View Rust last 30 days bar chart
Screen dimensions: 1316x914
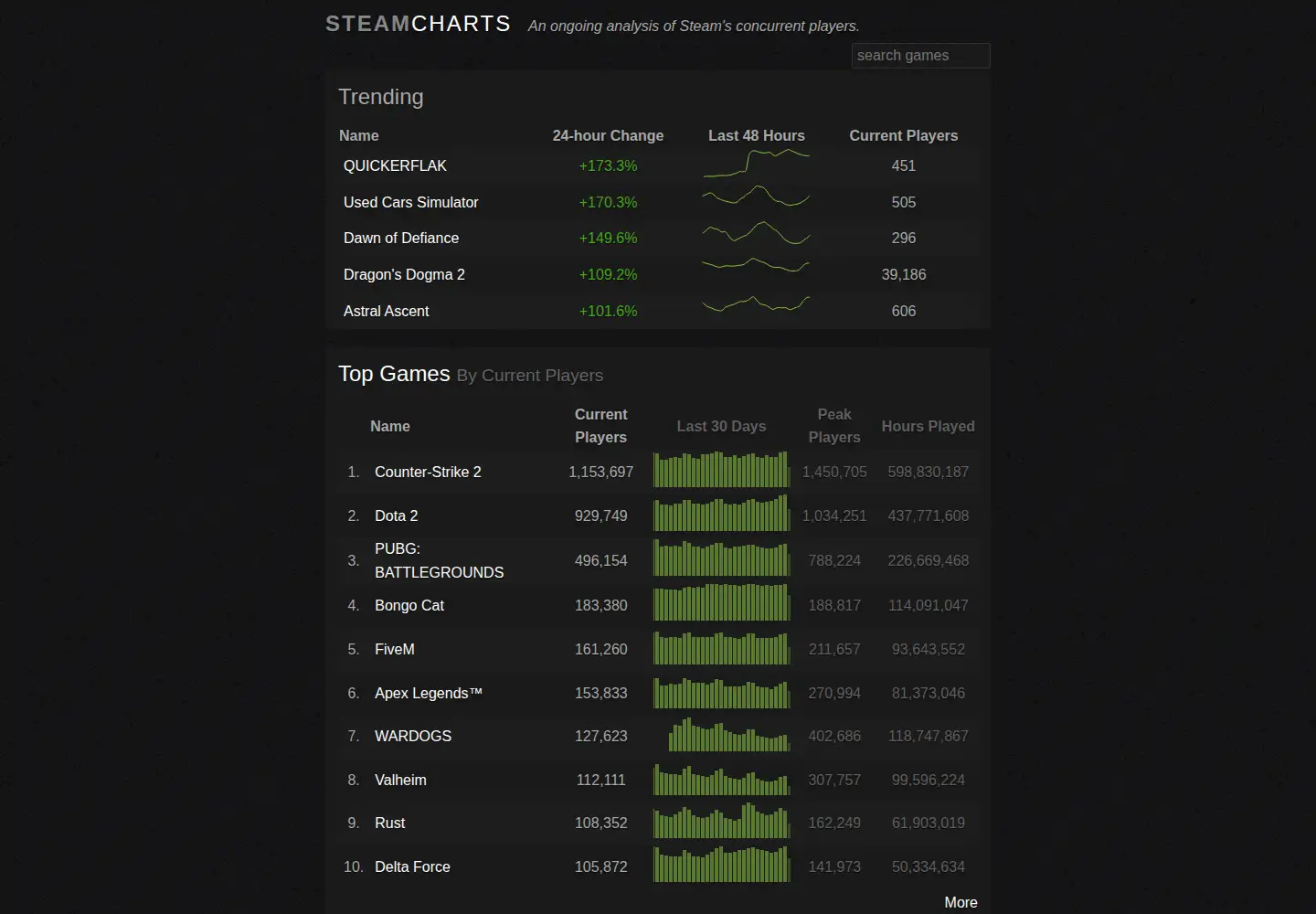[722, 820]
